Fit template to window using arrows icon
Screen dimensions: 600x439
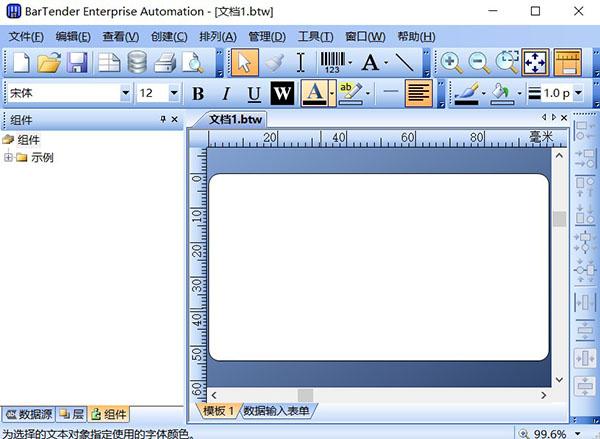pyautogui.click(x=535, y=62)
